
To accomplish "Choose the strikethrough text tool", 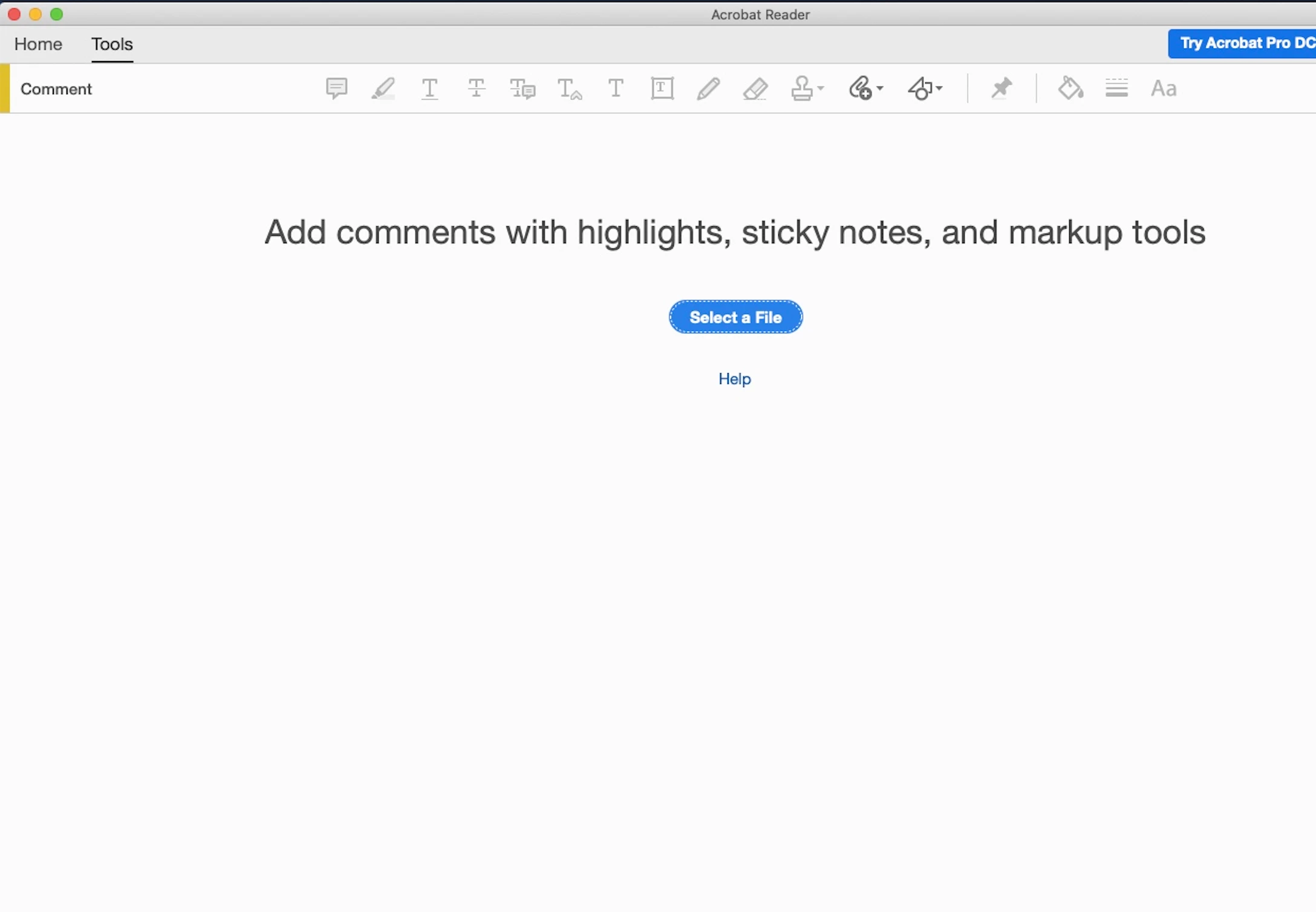I will [x=476, y=88].
